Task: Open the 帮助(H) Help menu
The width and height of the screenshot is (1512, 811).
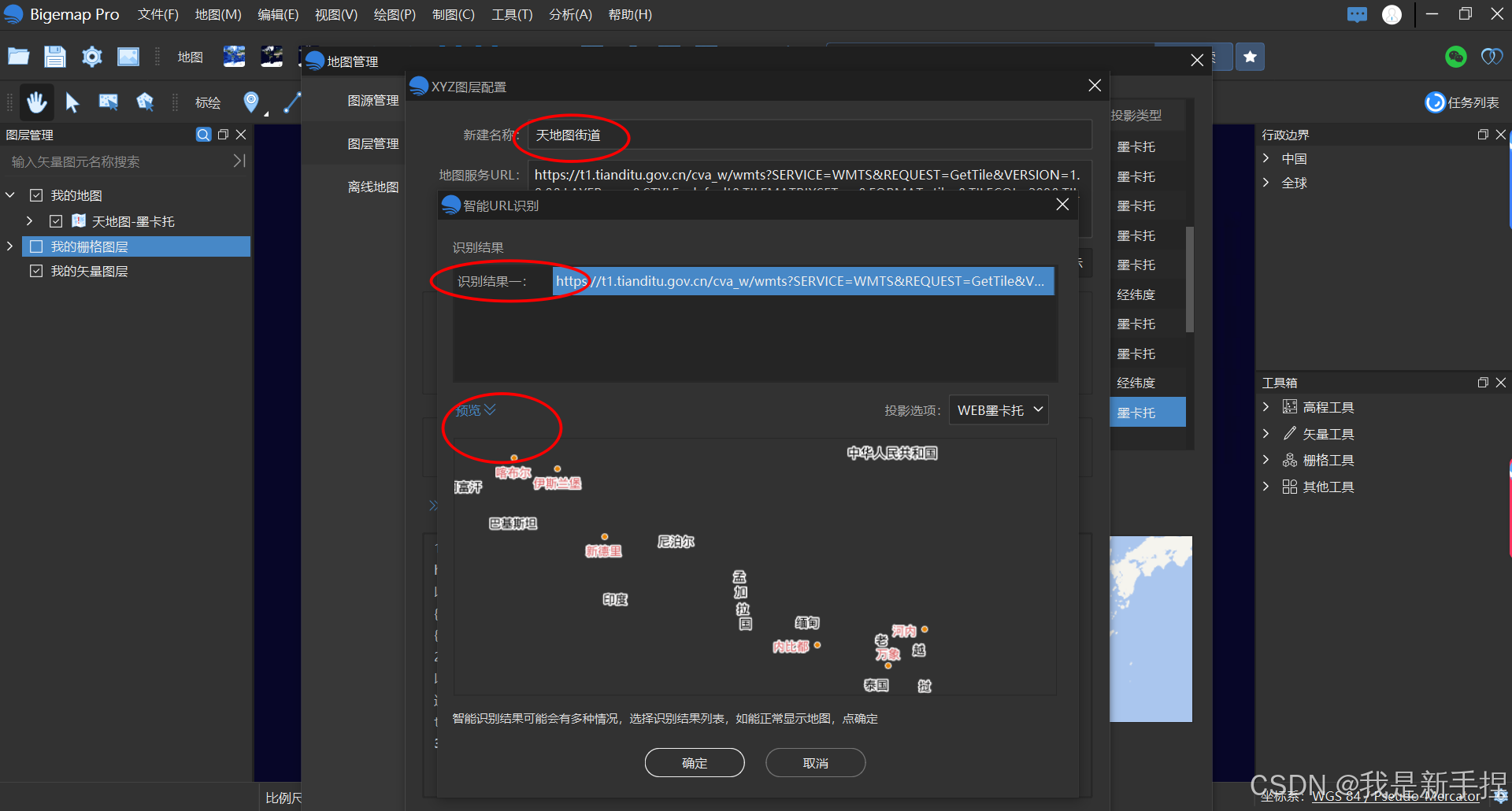Action: 630,14
